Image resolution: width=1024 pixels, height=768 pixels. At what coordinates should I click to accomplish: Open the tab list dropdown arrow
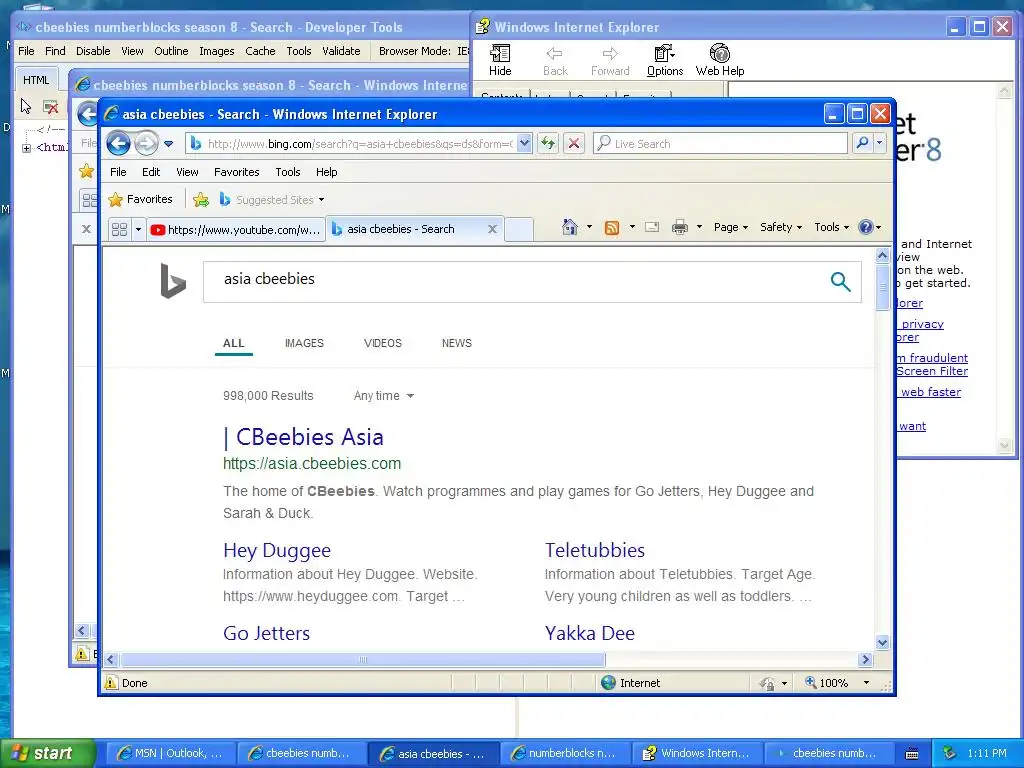coord(138,229)
